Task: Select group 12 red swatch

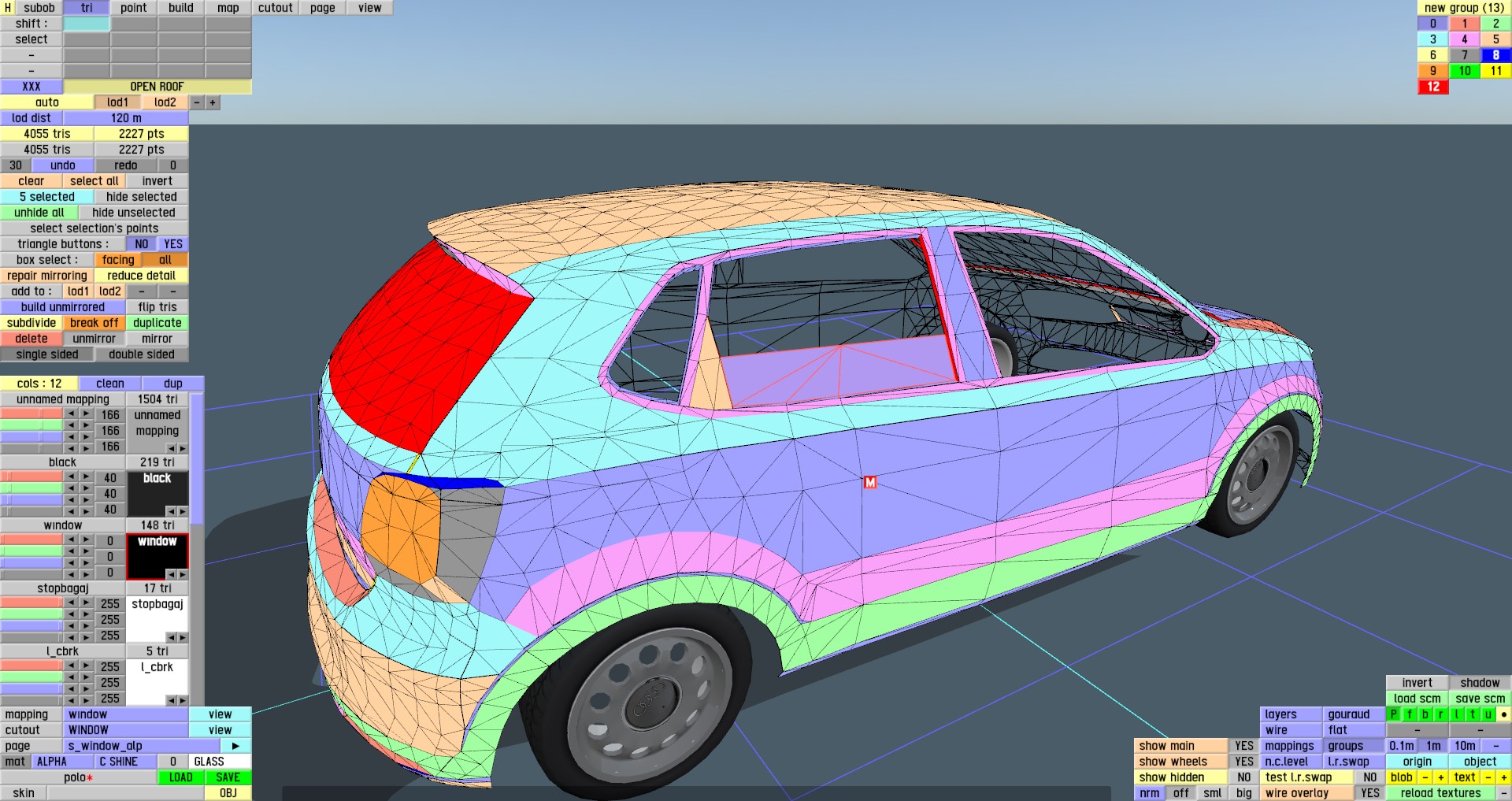Action: click(x=1433, y=87)
